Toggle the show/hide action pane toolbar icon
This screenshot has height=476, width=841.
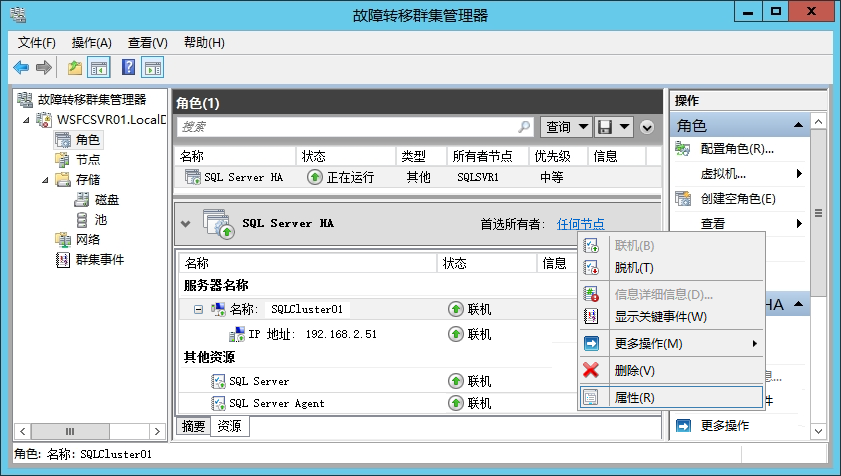coord(153,68)
